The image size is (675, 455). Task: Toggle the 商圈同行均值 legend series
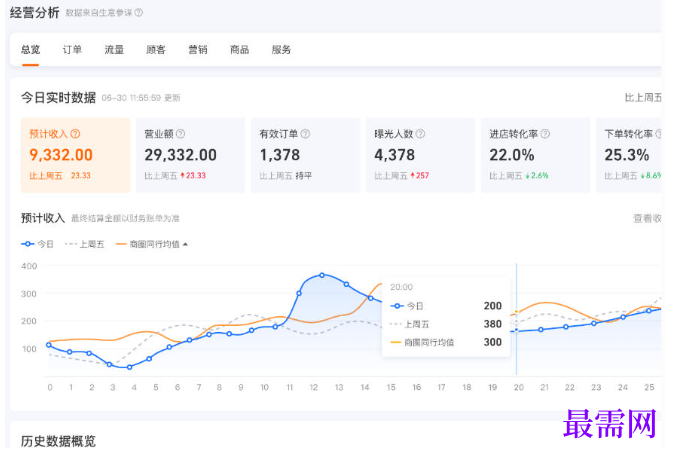coord(148,244)
